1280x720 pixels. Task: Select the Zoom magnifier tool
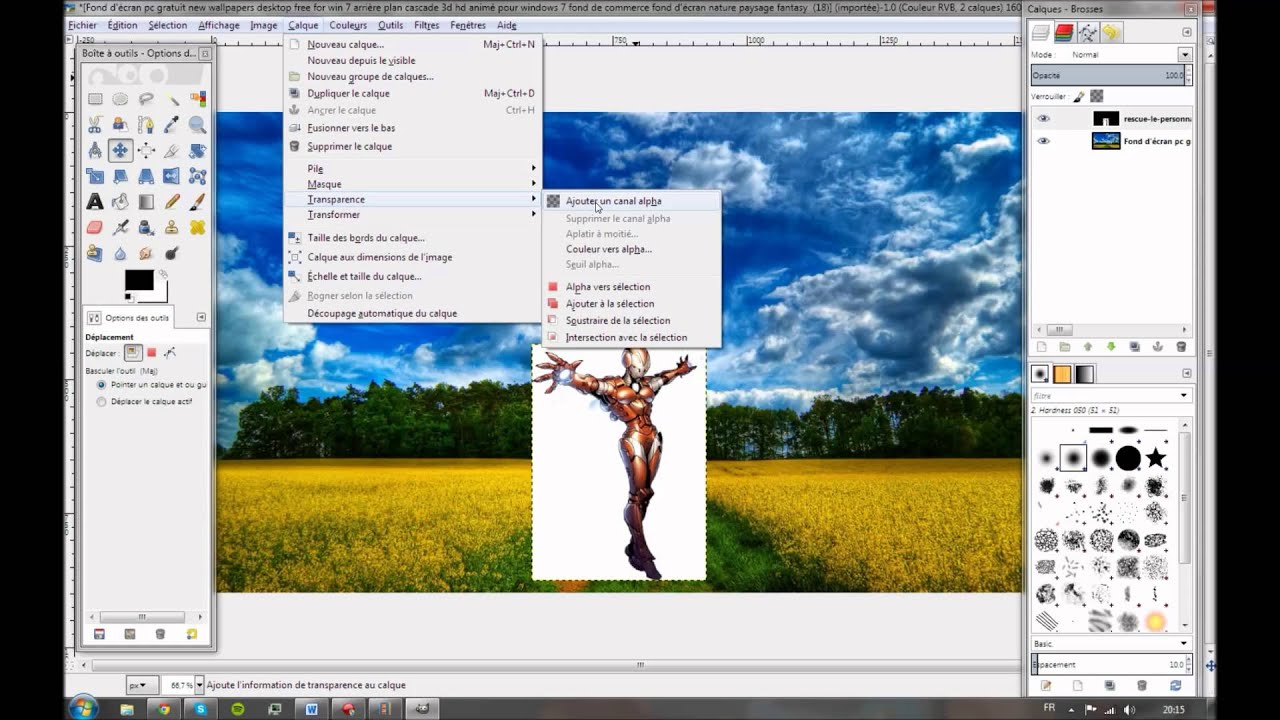197,125
